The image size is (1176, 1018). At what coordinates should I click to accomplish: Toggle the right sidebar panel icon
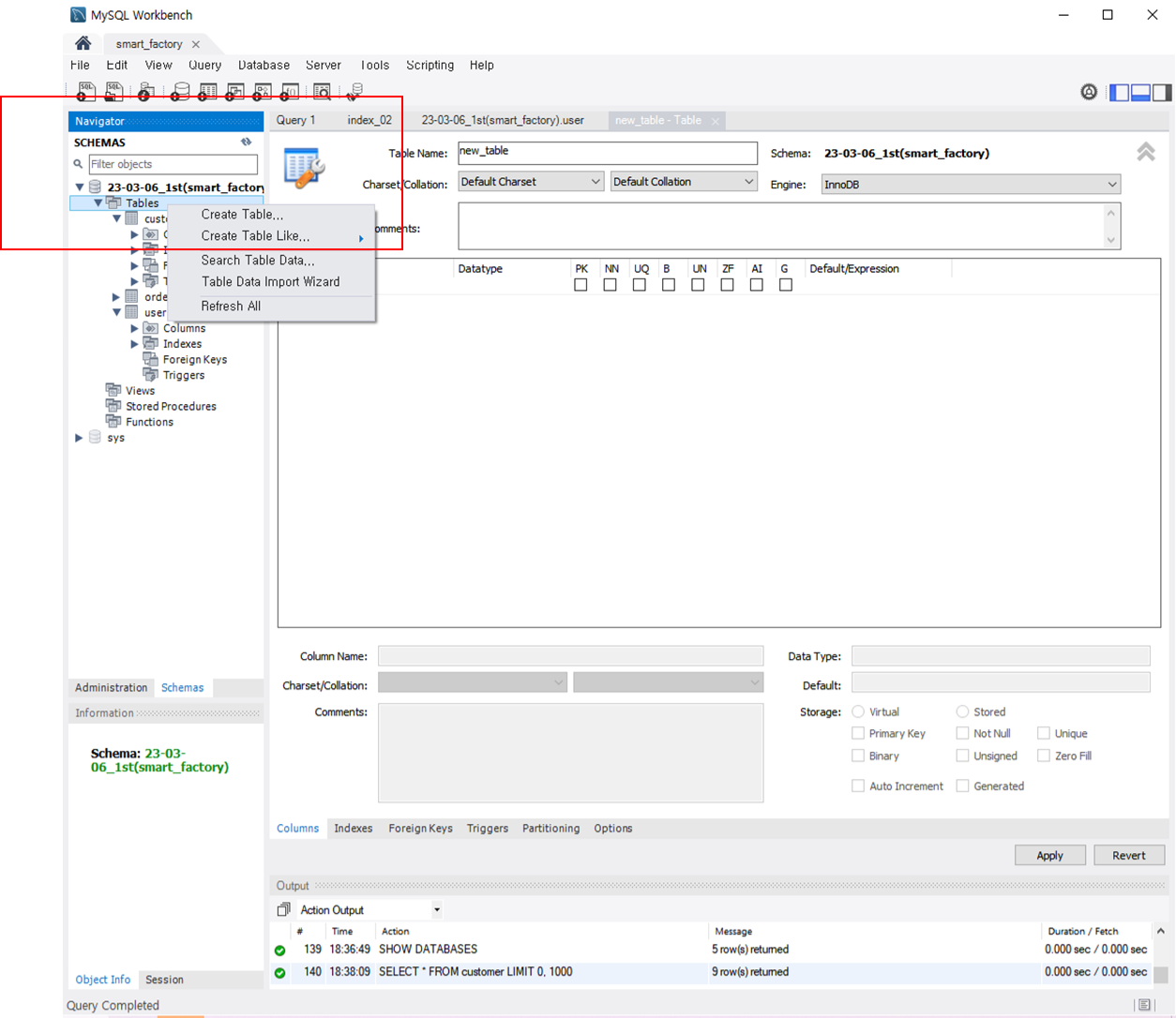(1162, 92)
